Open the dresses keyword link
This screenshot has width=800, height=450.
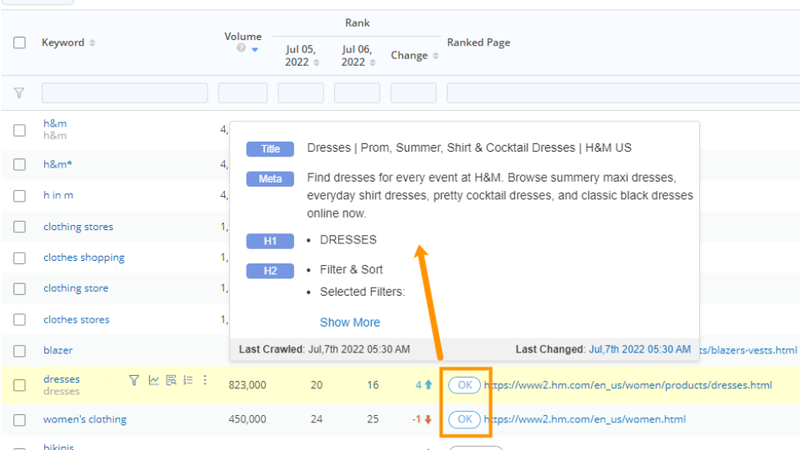pyautogui.click(x=61, y=379)
